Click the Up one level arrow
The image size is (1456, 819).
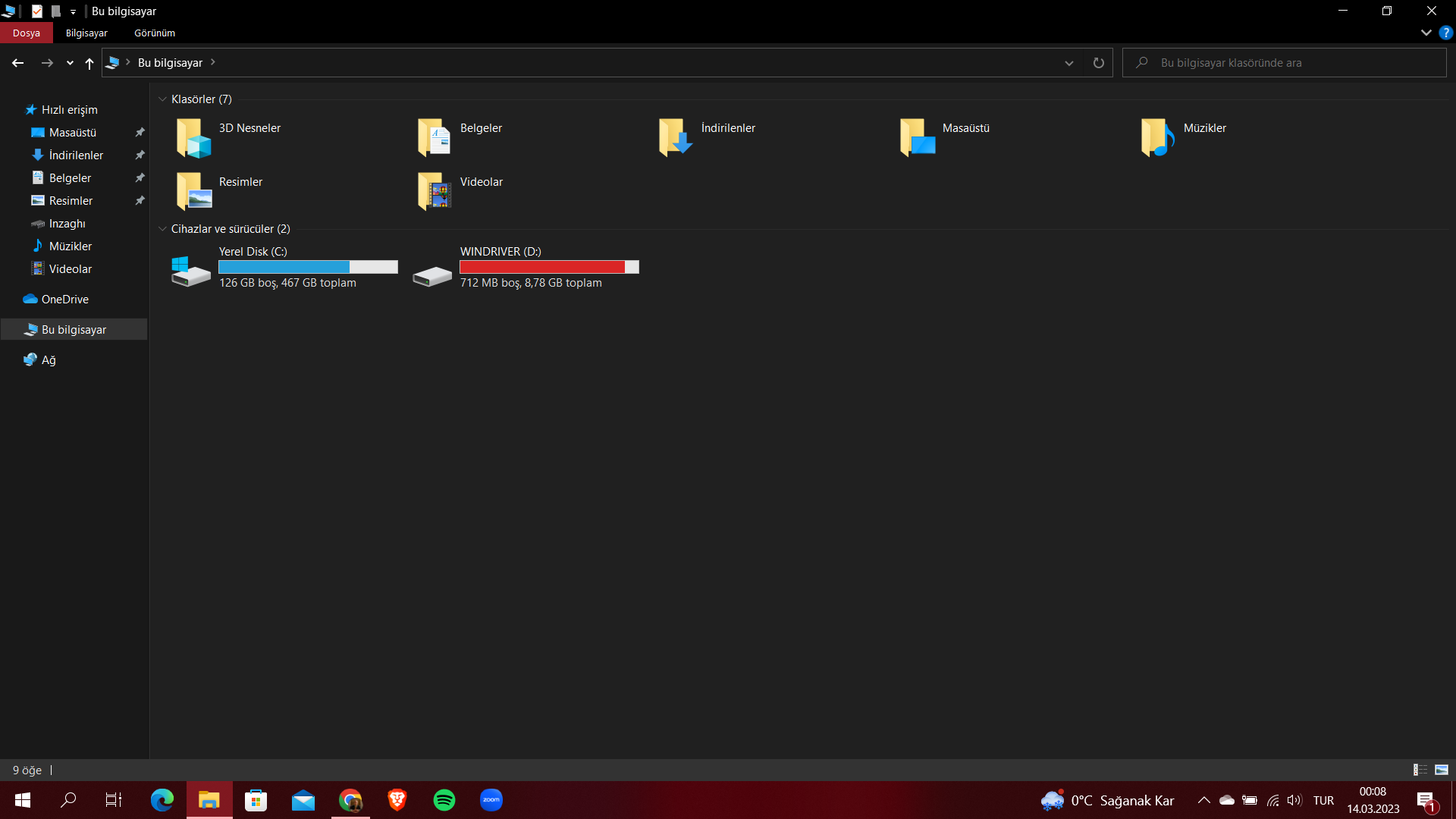pos(89,63)
